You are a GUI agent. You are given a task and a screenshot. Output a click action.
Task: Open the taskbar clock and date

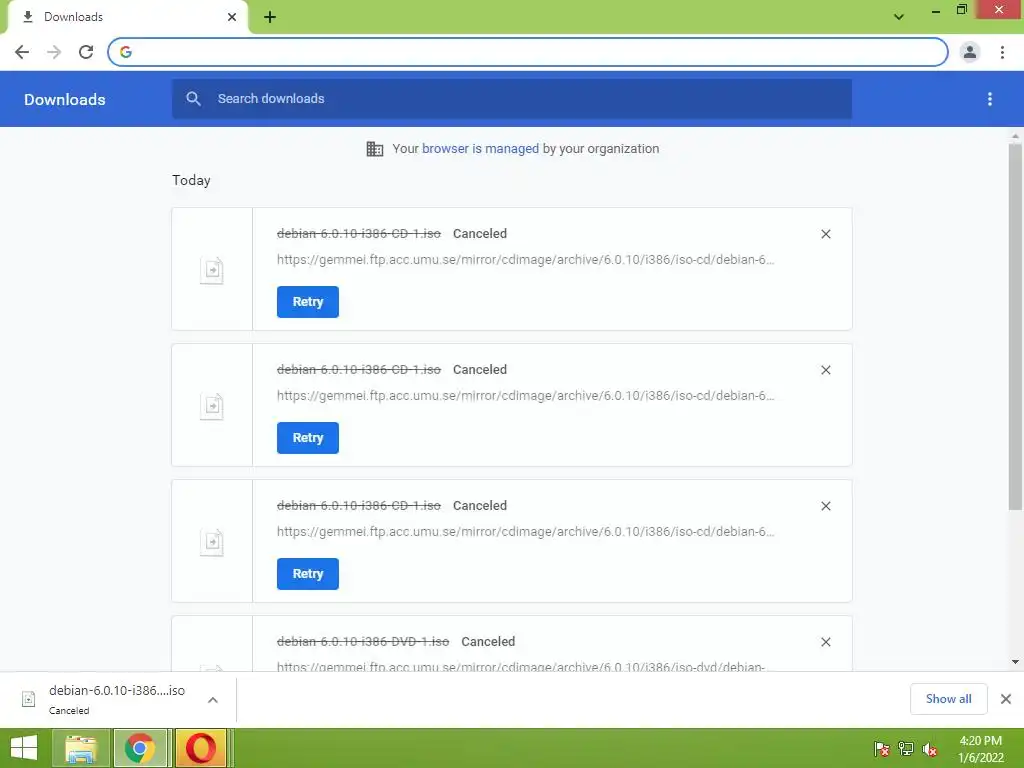point(980,749)
